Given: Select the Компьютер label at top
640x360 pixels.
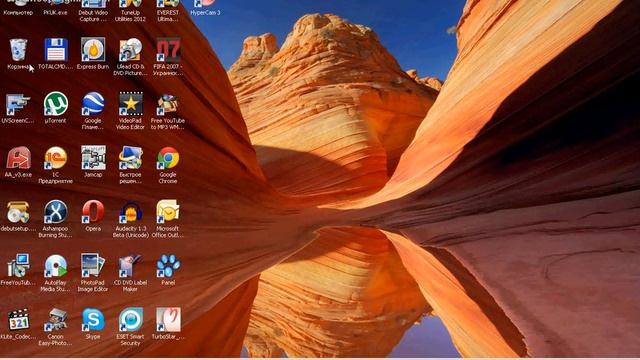Looking at the screenshot, I should point(18,13).
